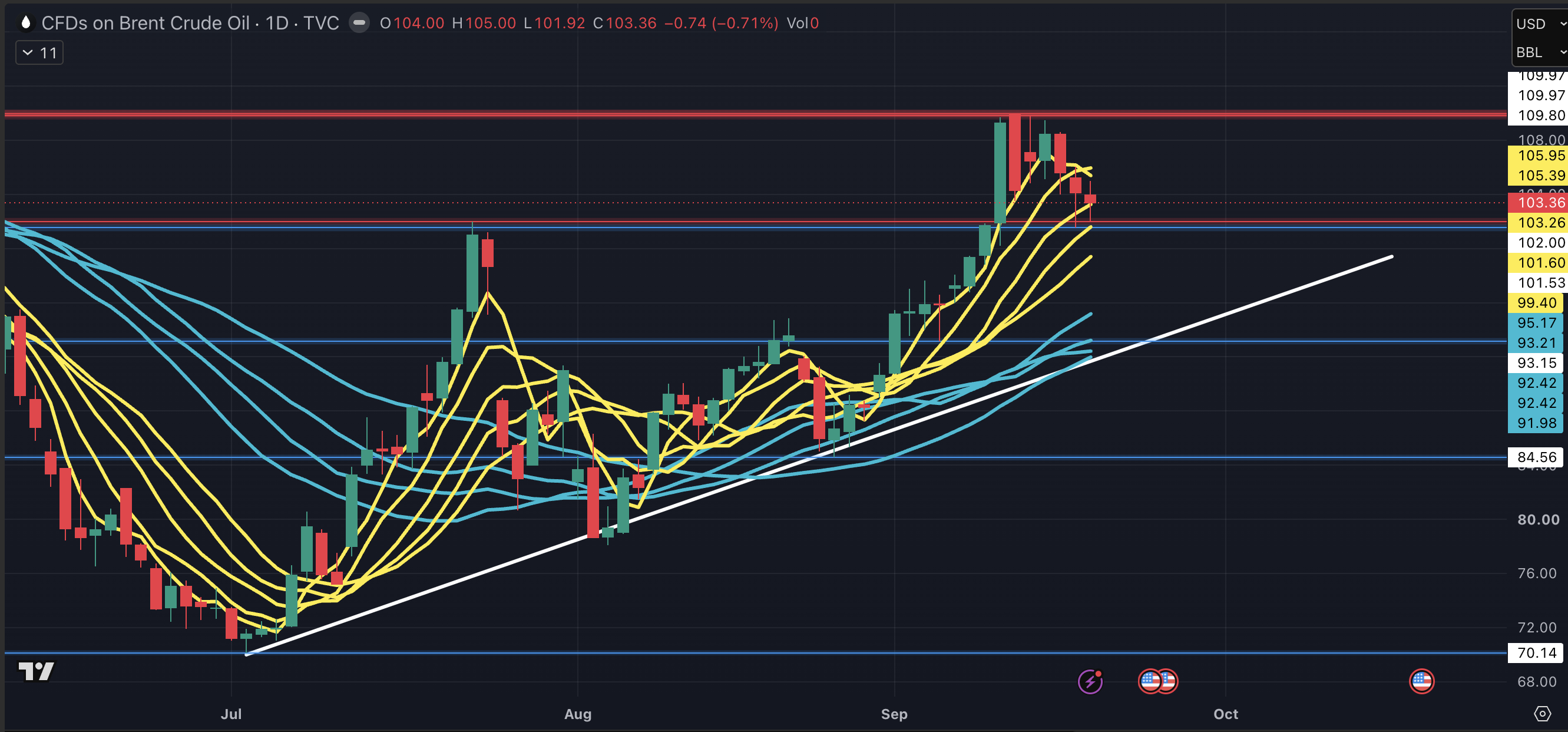Click the paired US flag economic event icons
Image resolution: width=1568 pixels, height=732 pixels.
1157,681
